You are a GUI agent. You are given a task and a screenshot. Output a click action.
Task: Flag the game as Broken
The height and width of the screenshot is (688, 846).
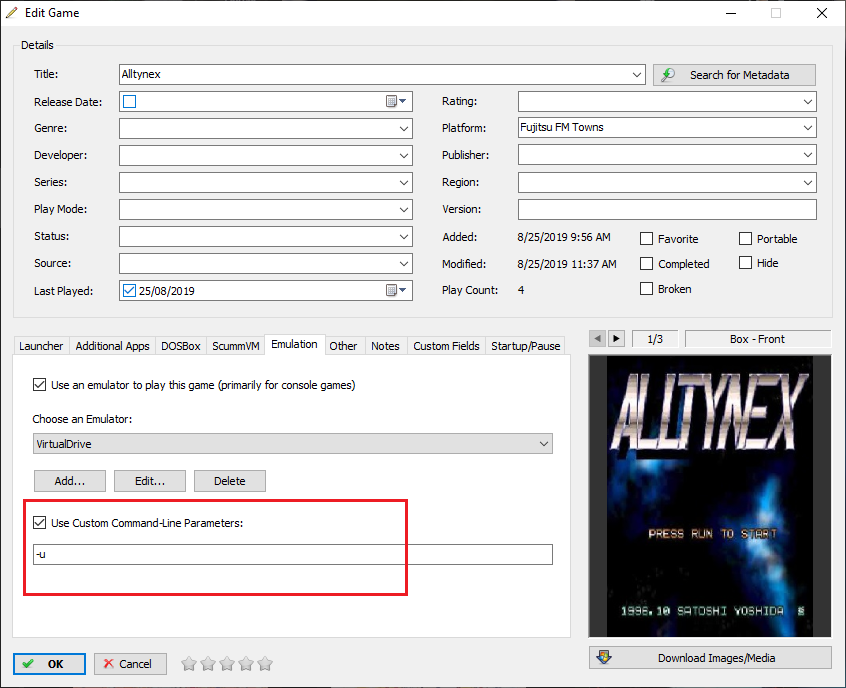pos(646,289)
